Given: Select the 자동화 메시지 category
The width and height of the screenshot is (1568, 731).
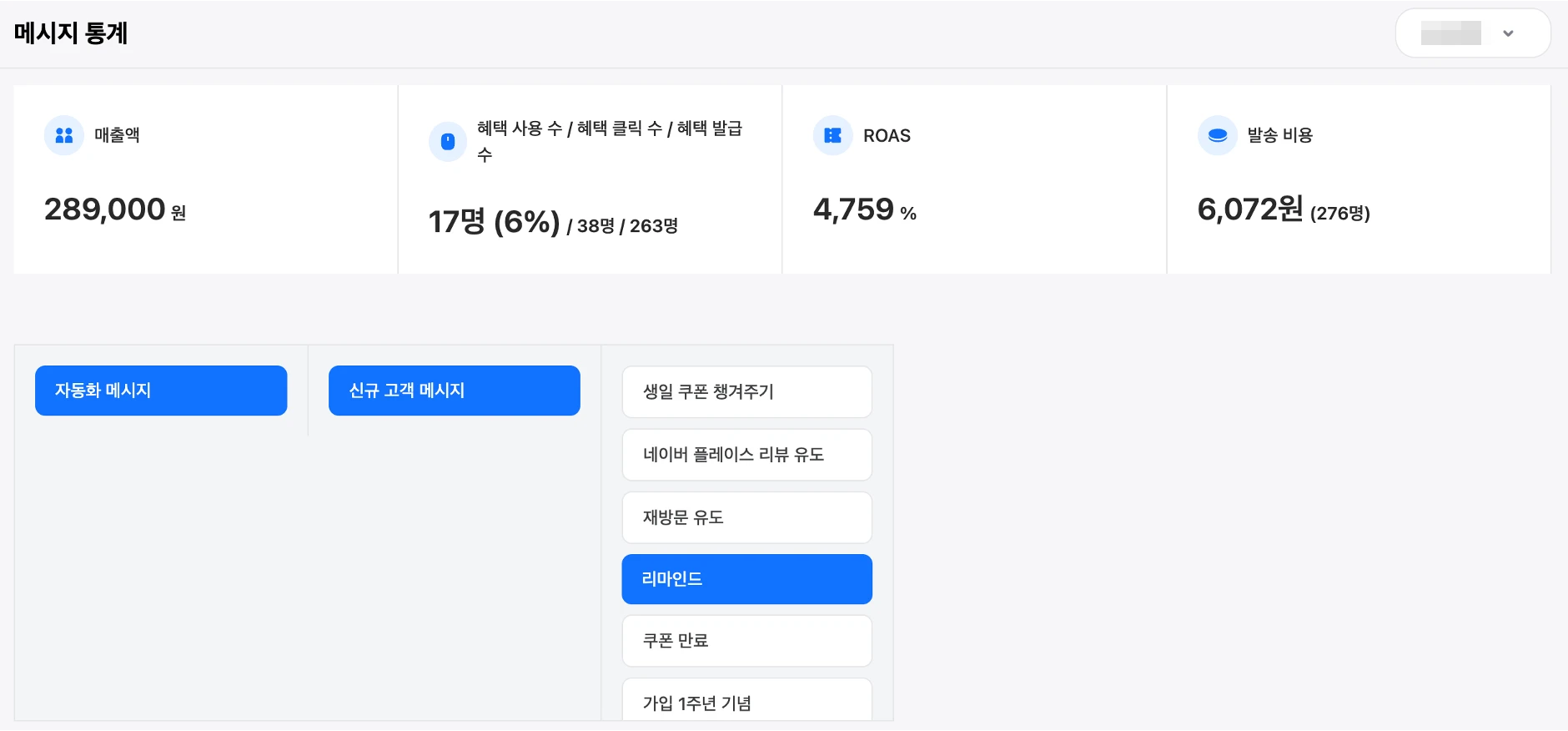Looking at the screenshot, I should click(161, 391).
